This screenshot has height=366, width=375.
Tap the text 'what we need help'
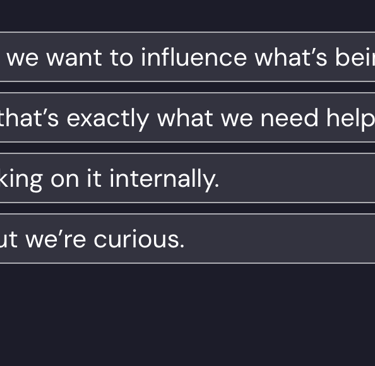(266, 119)
